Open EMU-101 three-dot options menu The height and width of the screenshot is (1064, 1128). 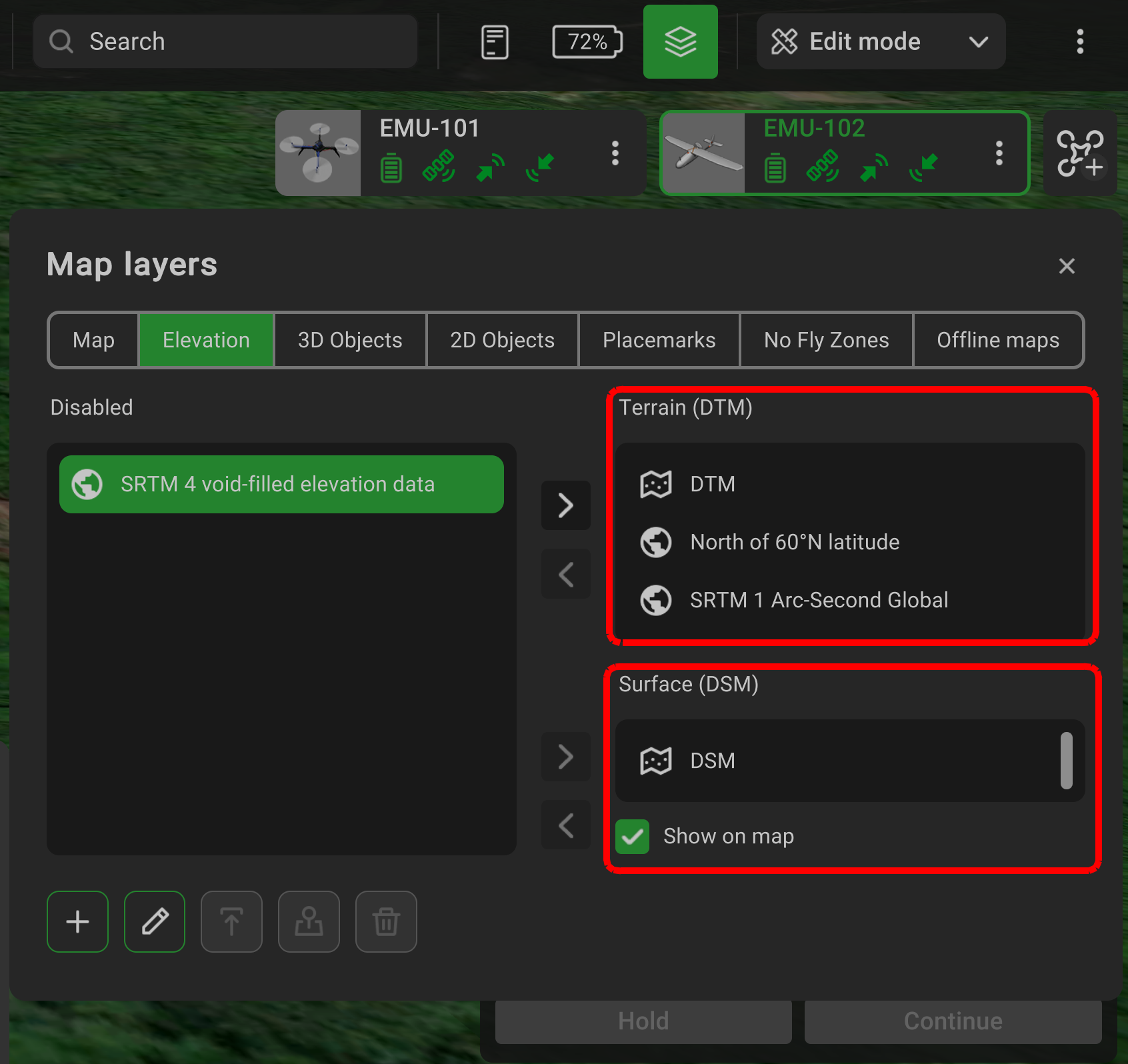point(615,153)
